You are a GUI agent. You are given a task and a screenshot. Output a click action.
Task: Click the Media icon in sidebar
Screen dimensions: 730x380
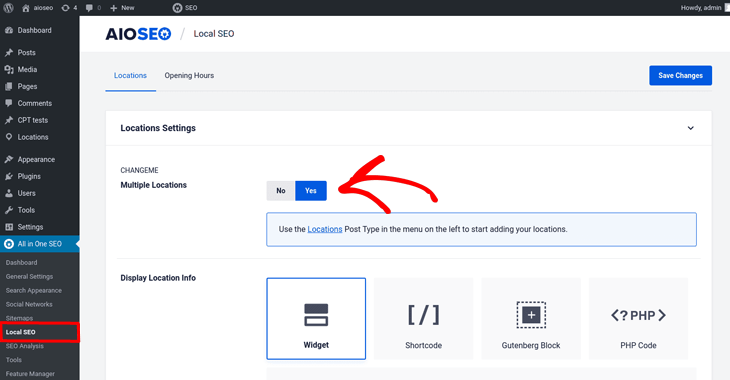coord(9,69)
